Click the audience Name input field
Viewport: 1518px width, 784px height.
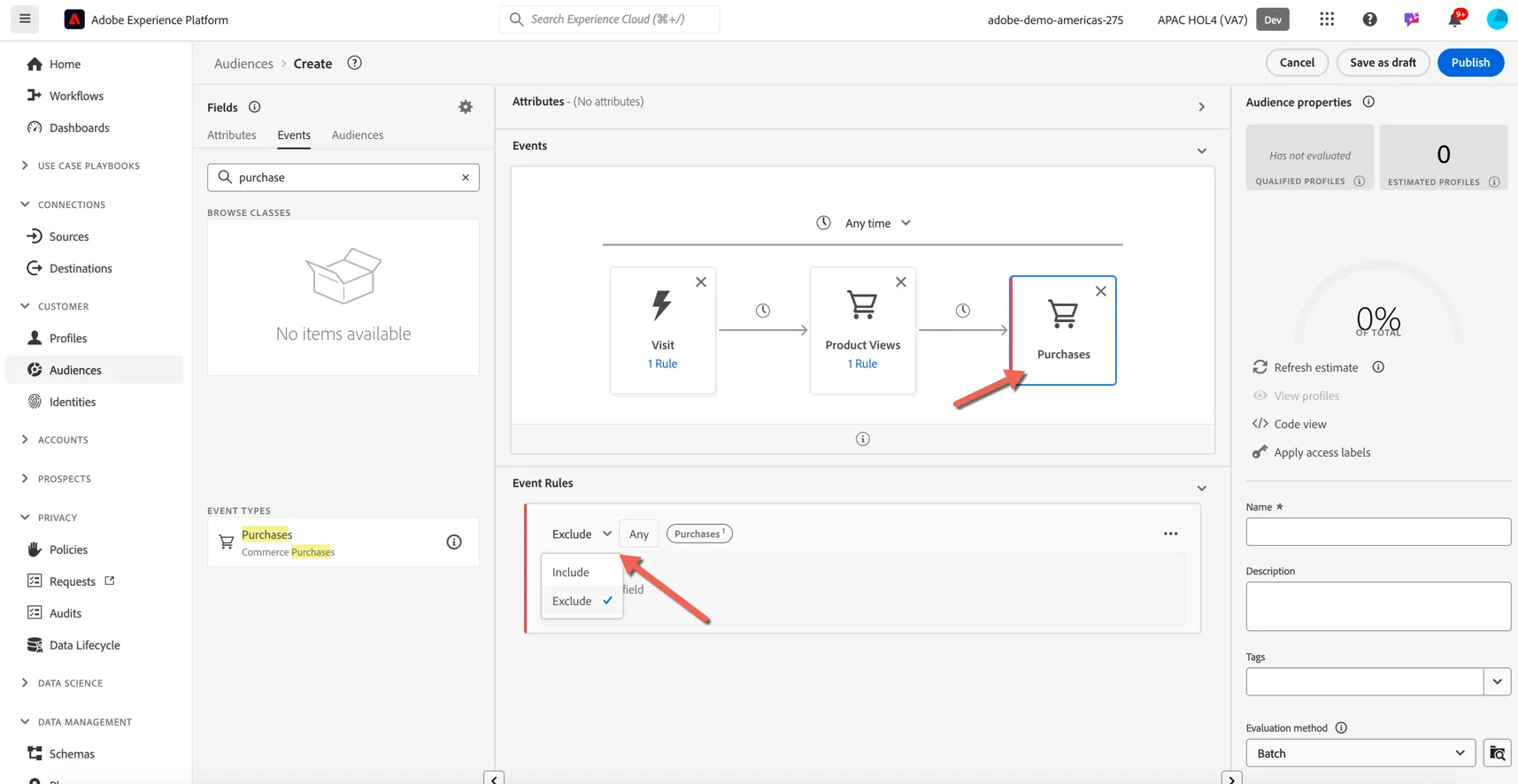[x=1378, y=532]
